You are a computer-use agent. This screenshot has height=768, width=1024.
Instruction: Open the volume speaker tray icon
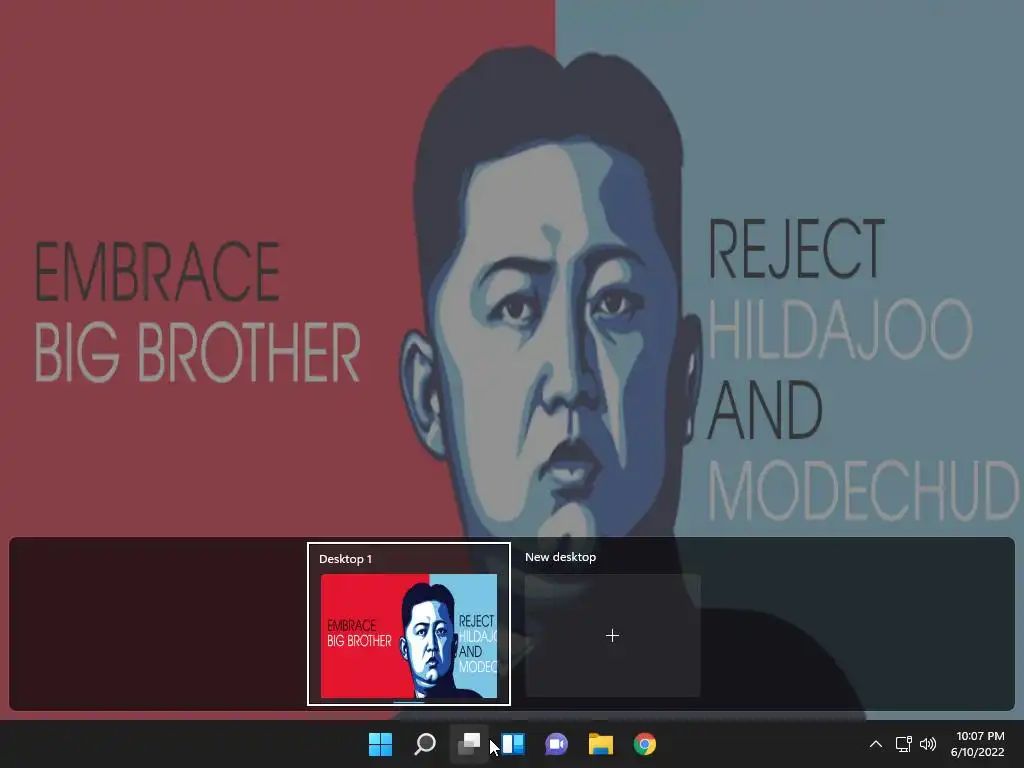[x=927, y=744]
